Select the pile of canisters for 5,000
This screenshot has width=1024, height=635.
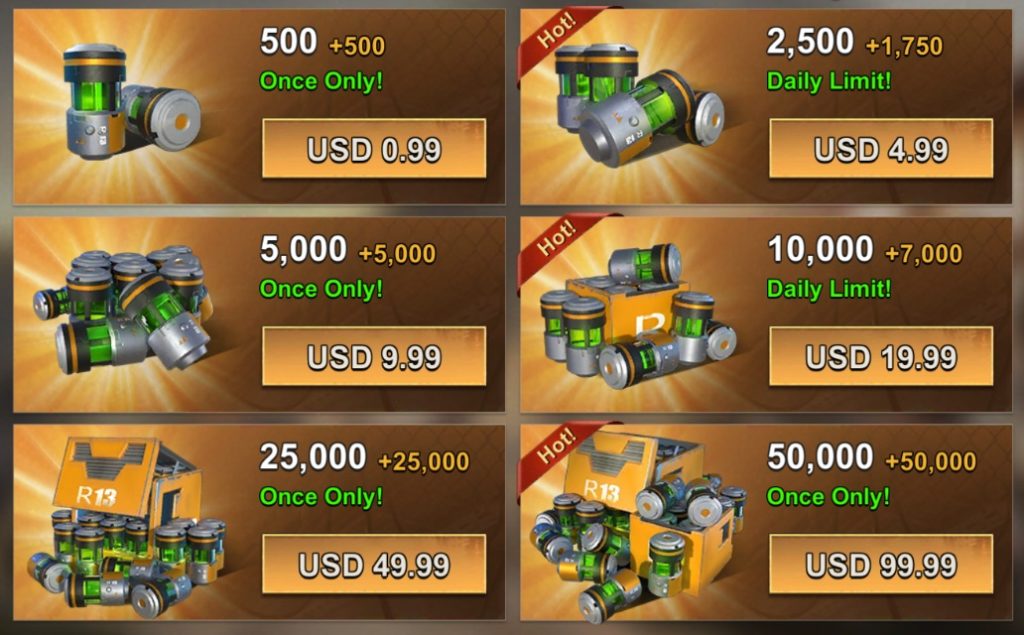point(123,310)
